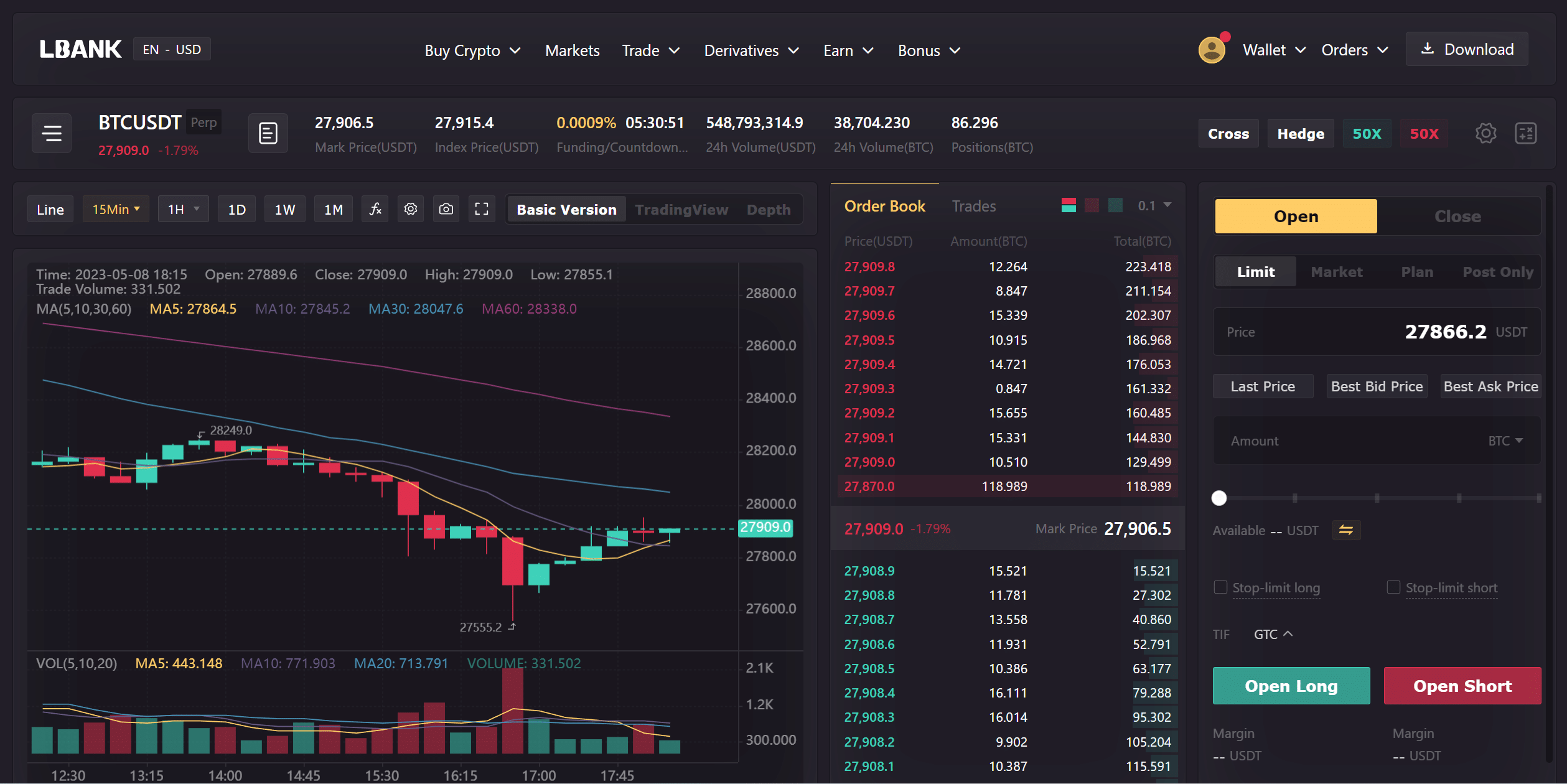The width and height of the screenshot is (1567, 784).
Task: Enable Stop-limit short checkbox
Action: (1393, 587)
